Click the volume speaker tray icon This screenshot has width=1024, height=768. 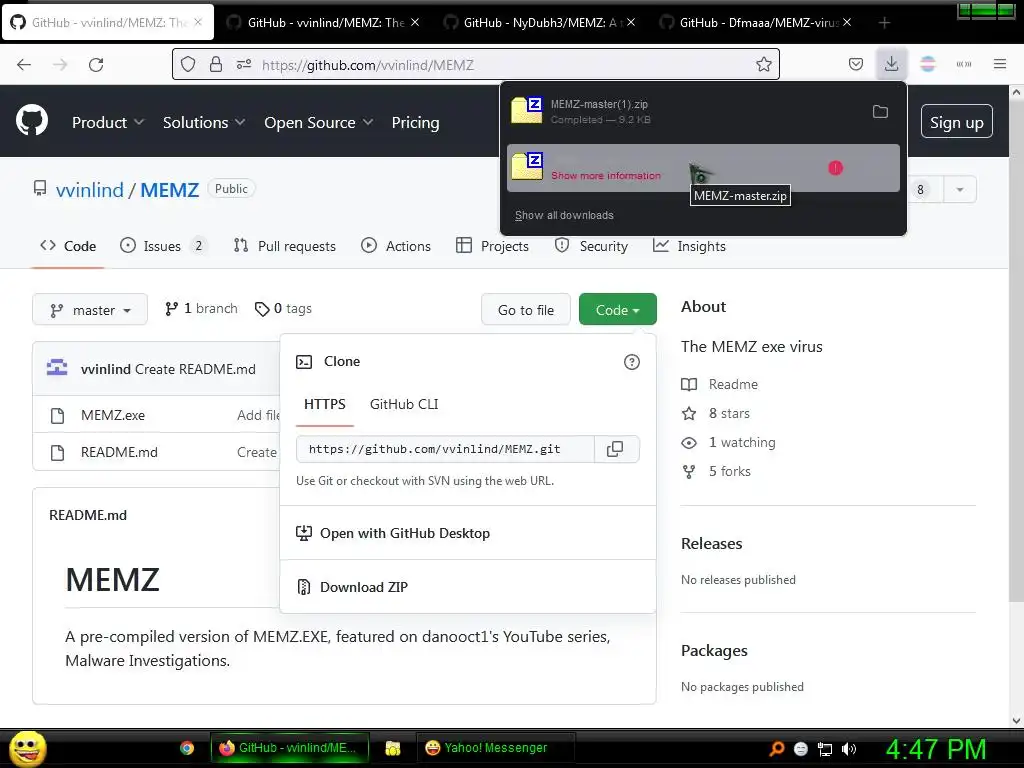[849, 749]
